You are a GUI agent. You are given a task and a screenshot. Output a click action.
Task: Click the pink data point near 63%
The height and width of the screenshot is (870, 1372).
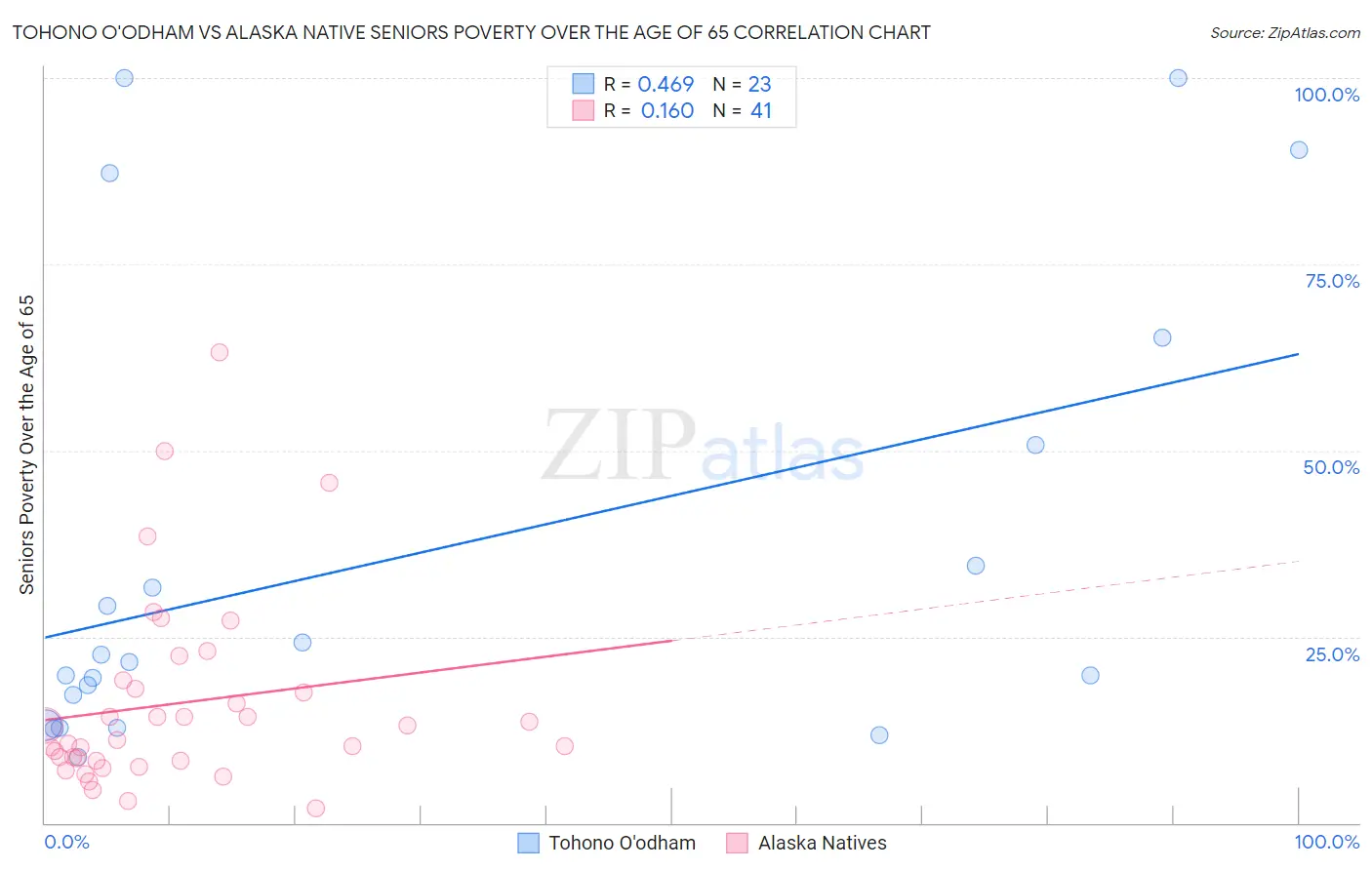[220, 352]
